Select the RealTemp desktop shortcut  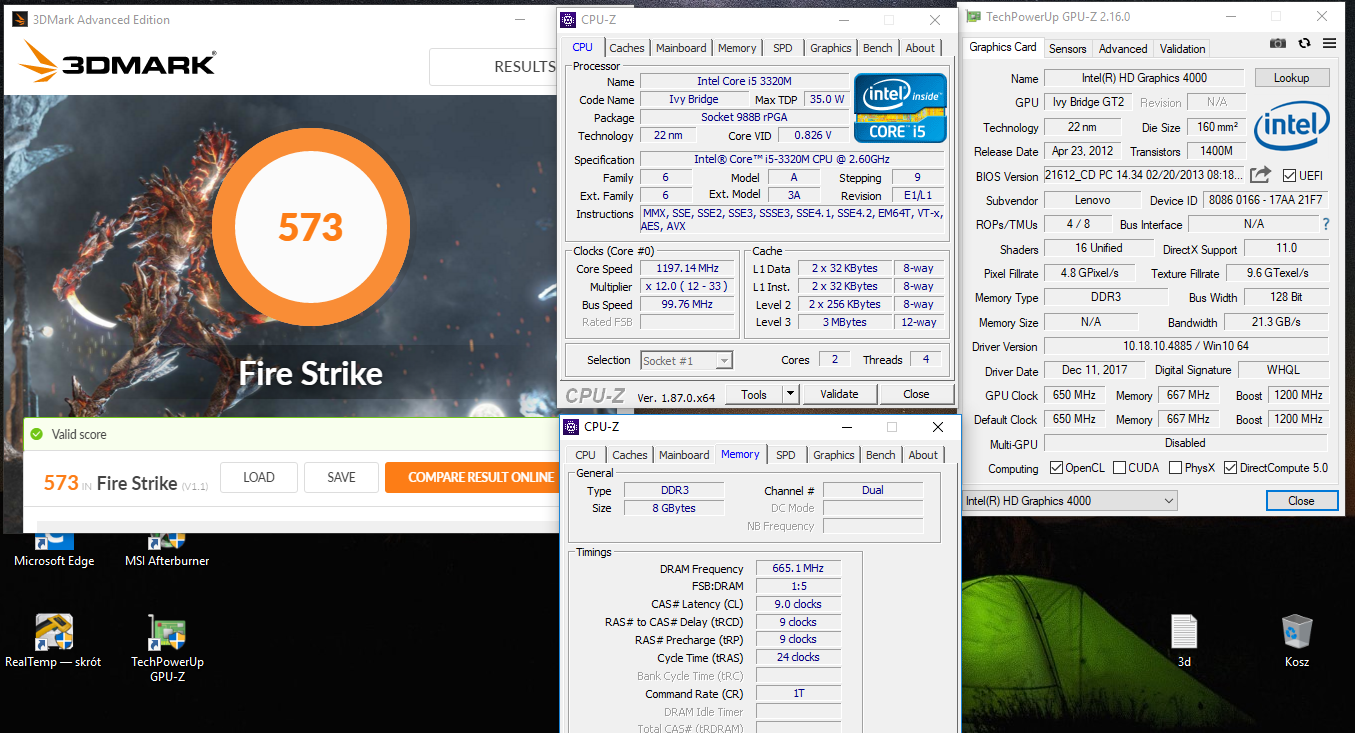tap(53, 641)
